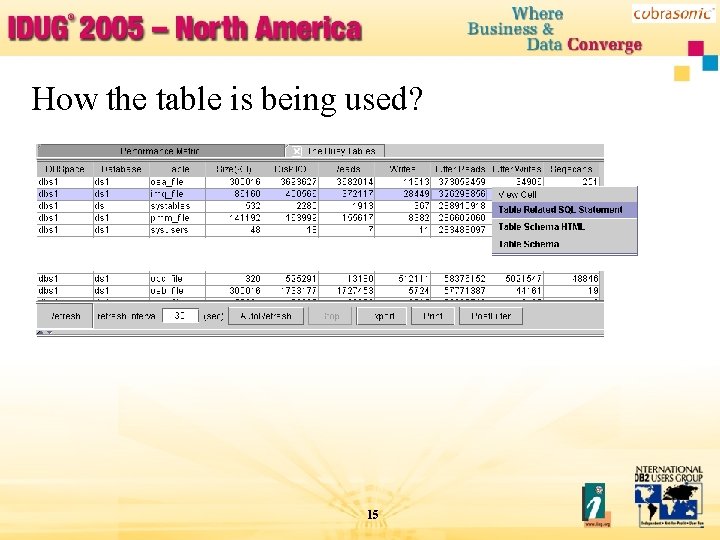Sort by the Writes column header
Screen dimensions: 720x540
click(x=403, y=169)
